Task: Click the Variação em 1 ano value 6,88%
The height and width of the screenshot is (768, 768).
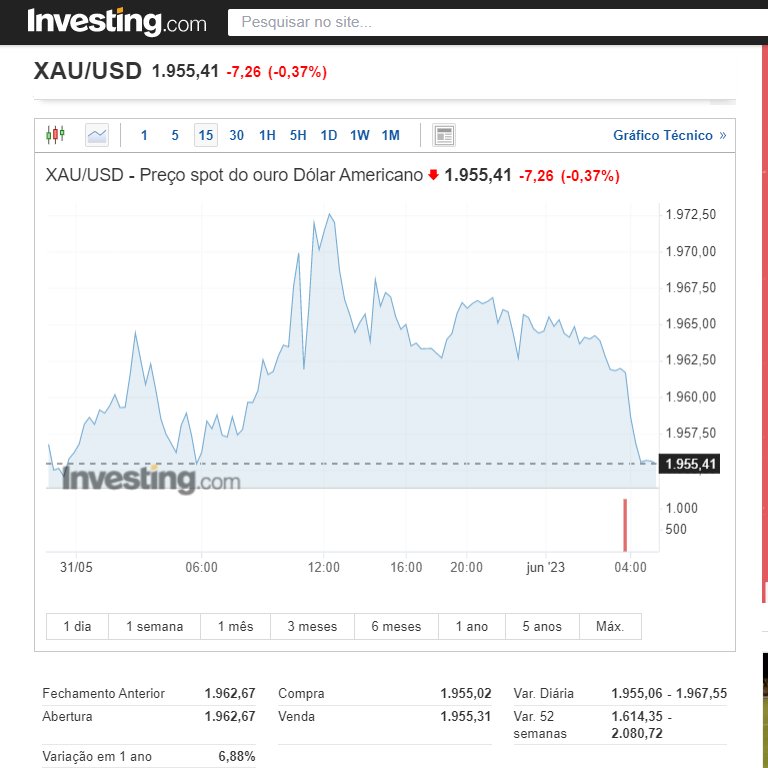Action: coord(237,756)
